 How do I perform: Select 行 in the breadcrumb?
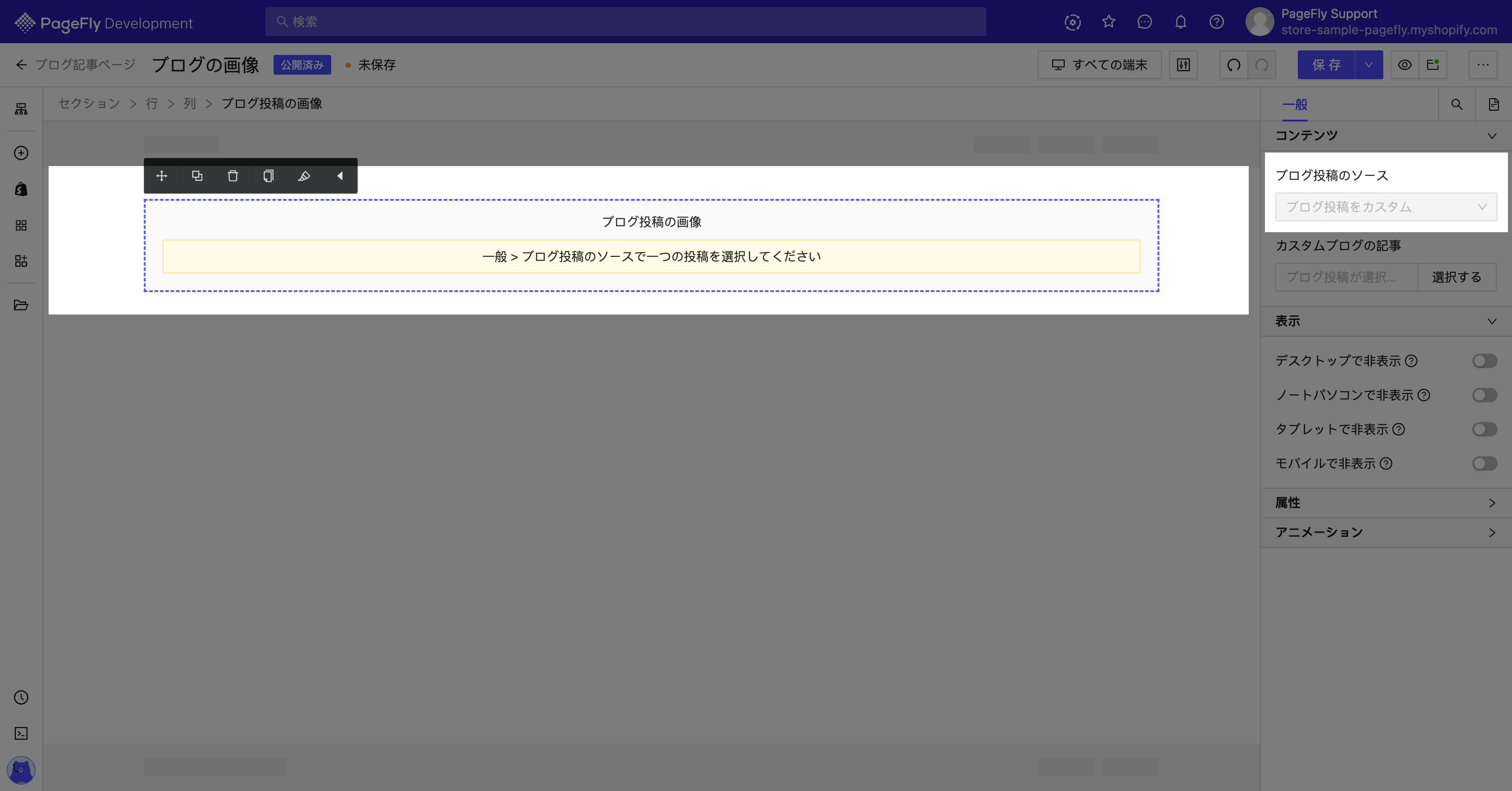152,103
